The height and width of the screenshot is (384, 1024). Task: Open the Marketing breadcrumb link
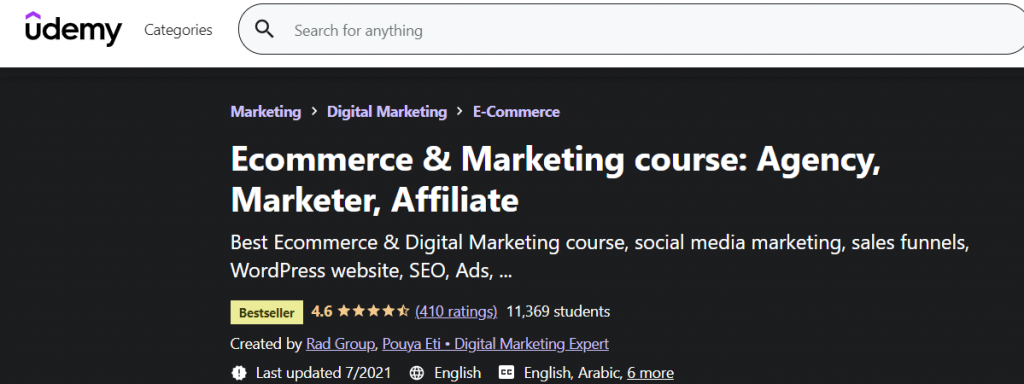pyautogui.click(x=266, y=112)
